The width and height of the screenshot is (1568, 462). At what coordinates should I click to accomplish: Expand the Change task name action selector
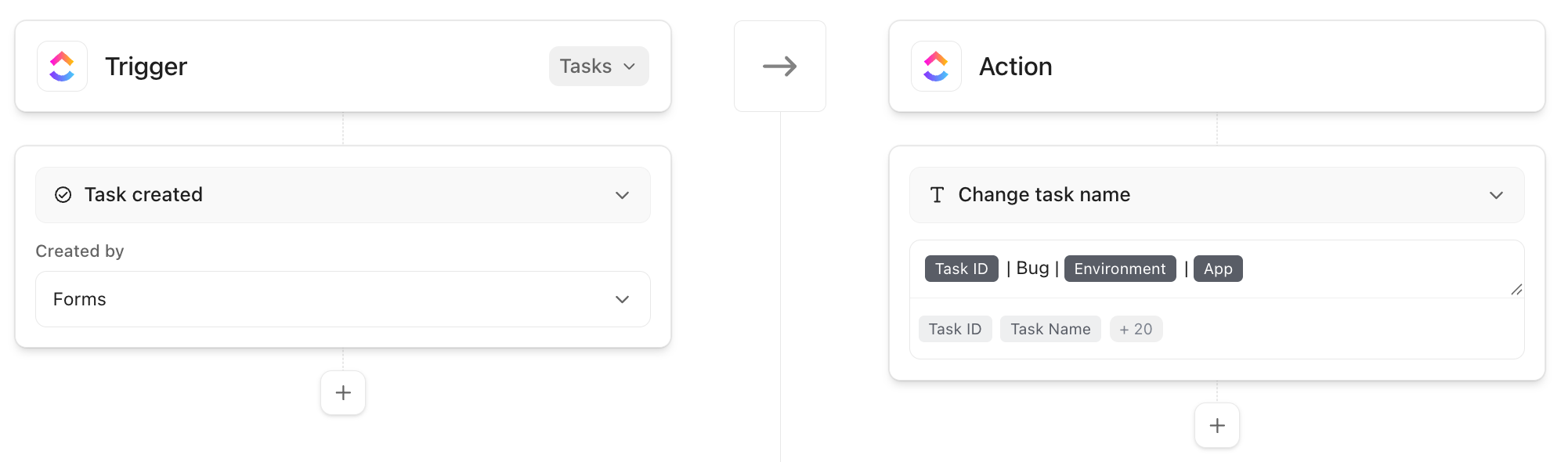[x=1498, y=194]
